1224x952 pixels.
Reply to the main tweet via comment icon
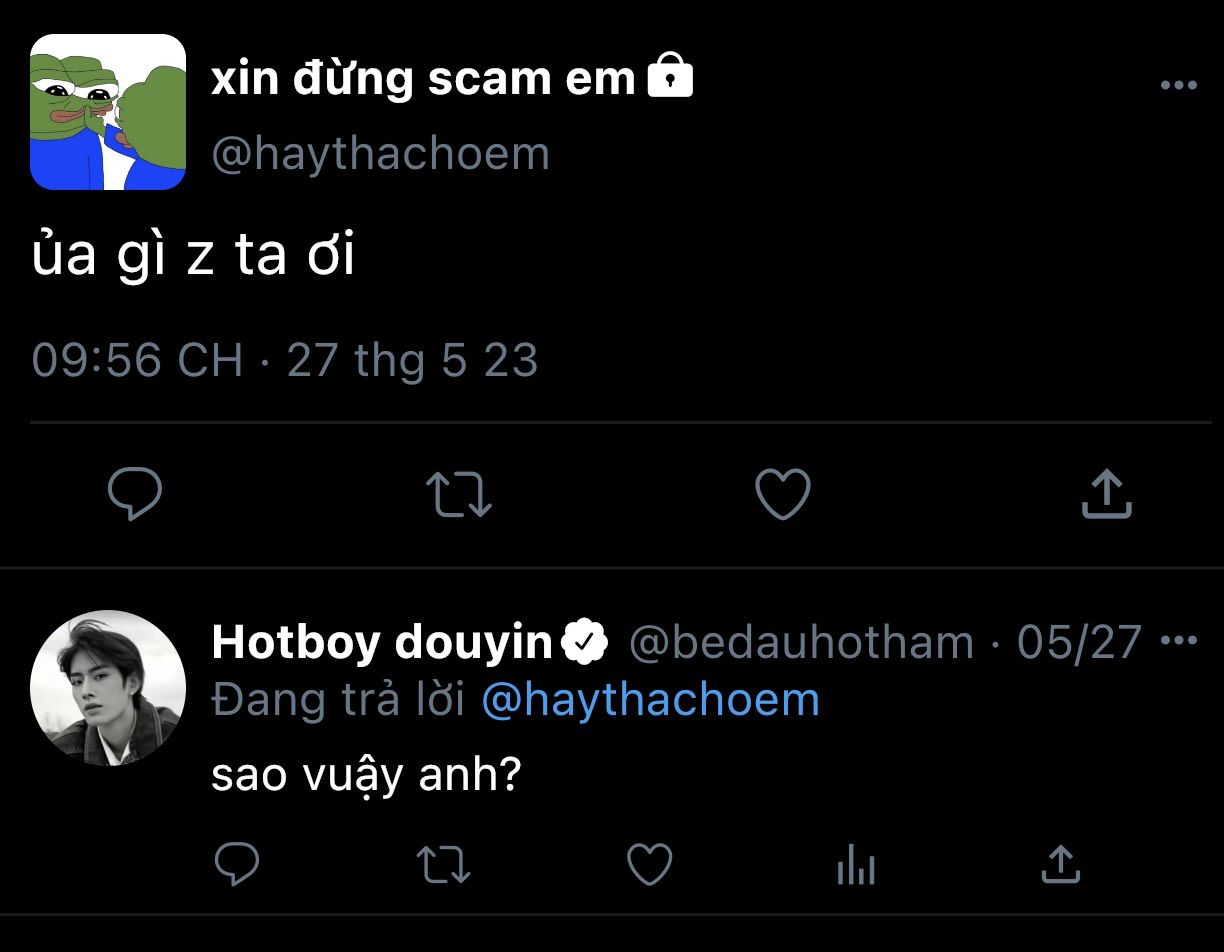pos(135,495)
